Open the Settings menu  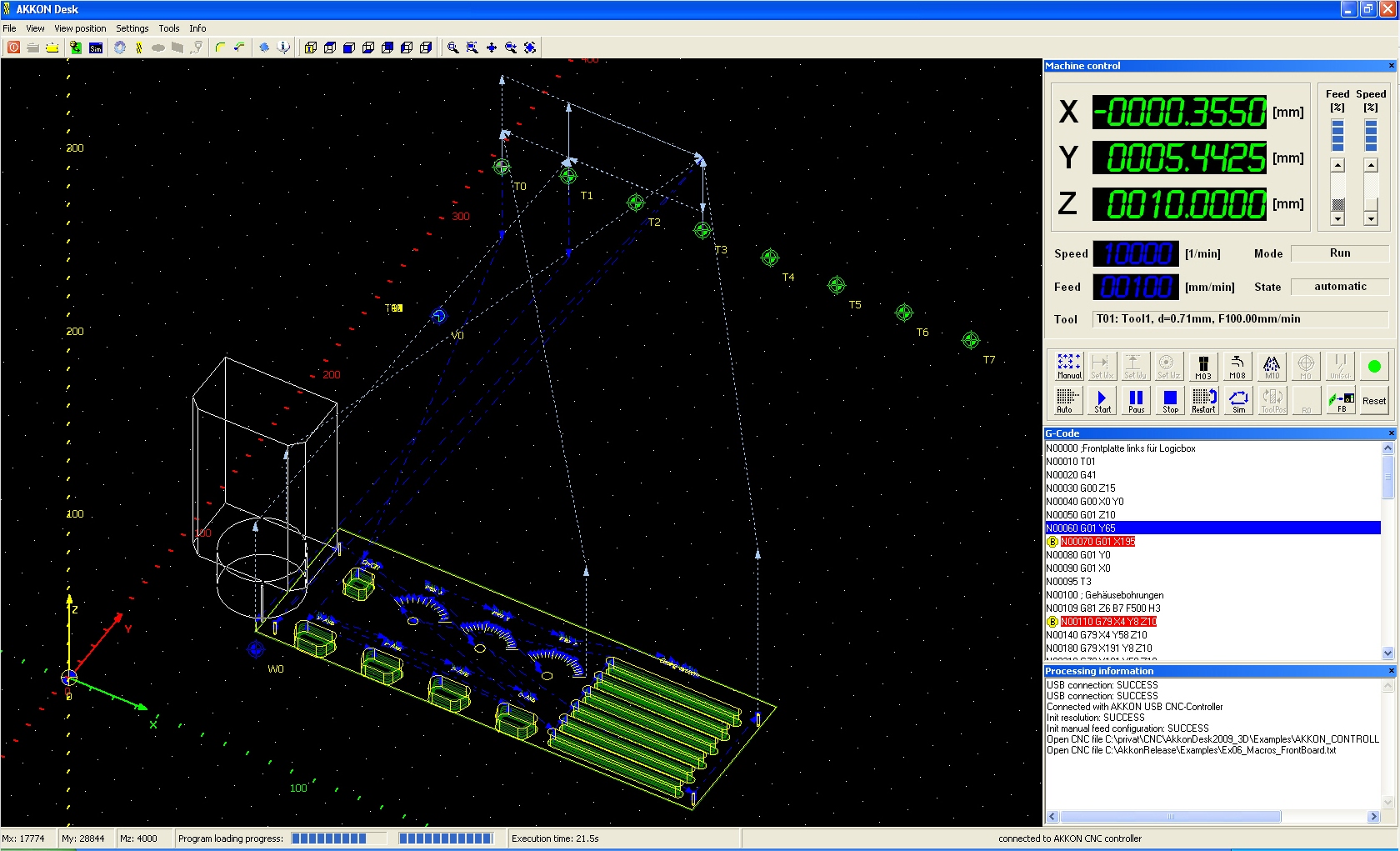point(132,28)
